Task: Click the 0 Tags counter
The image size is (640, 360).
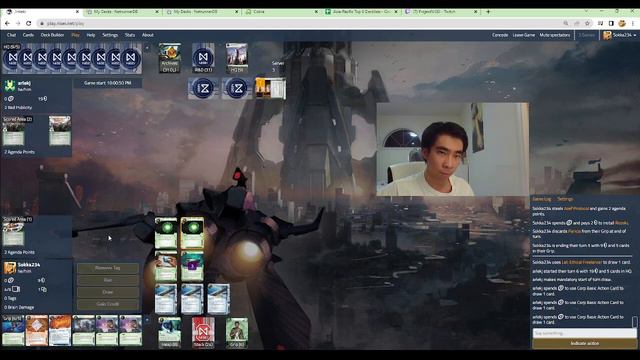Action: tap(10, 298)
